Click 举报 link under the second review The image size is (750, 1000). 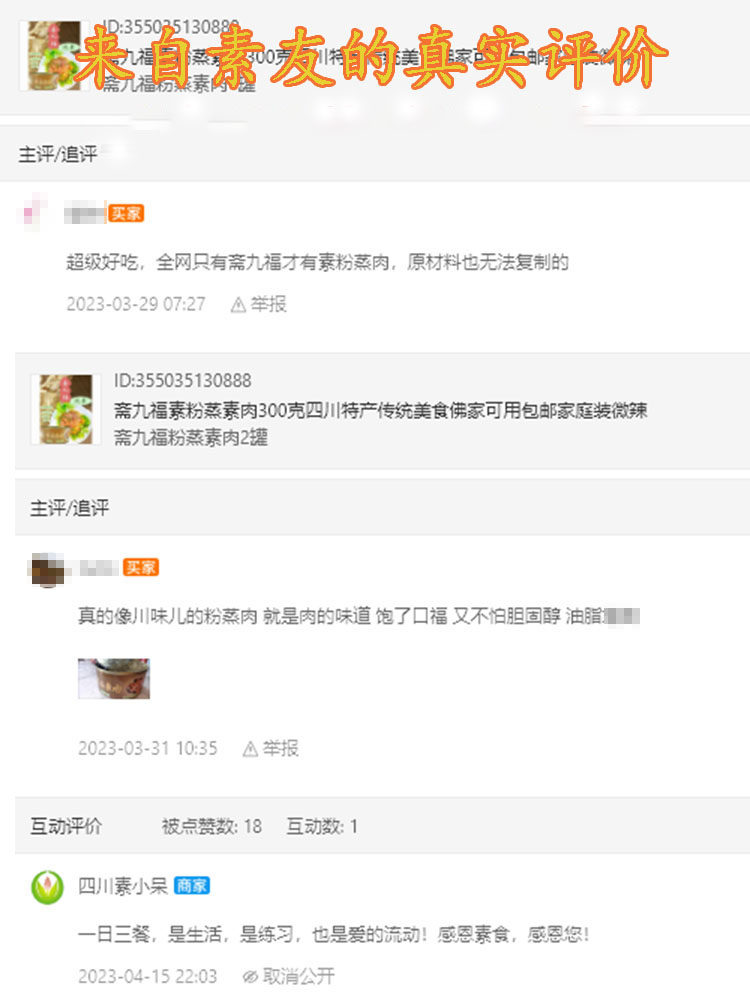pos(281,748)
